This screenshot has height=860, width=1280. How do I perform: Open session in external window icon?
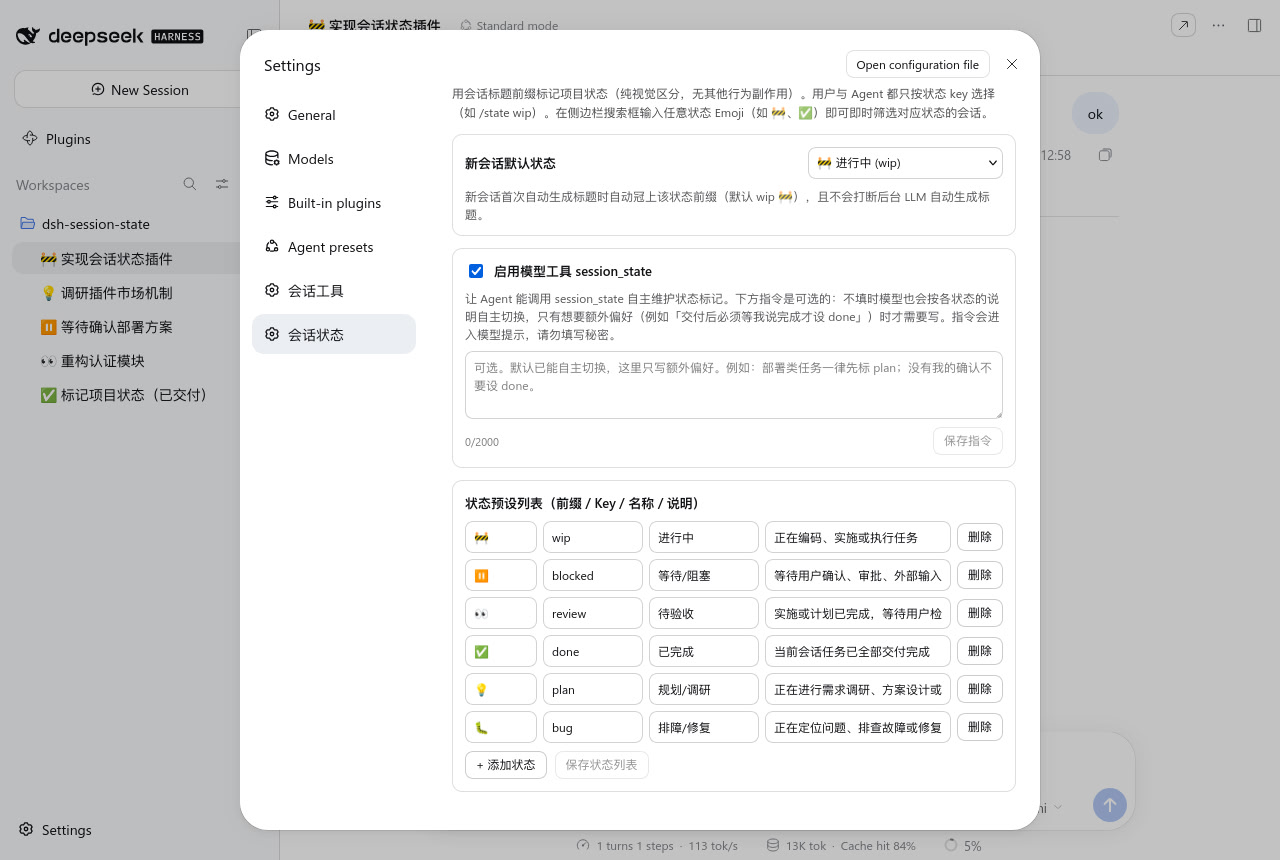tap(1183, 26)
